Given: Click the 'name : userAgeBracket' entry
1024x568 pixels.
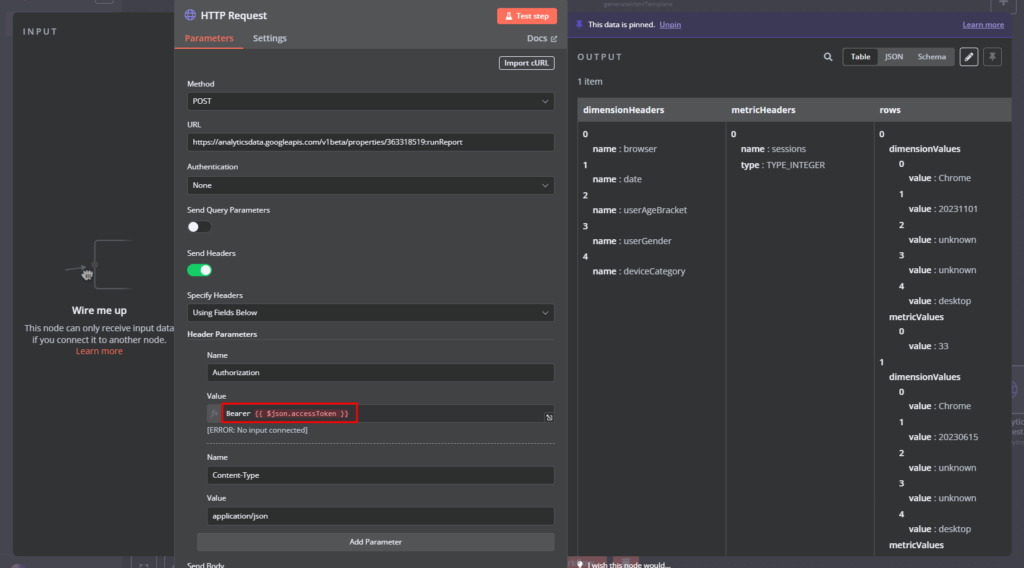Looking at the screenshot, I should pos(639,210).
